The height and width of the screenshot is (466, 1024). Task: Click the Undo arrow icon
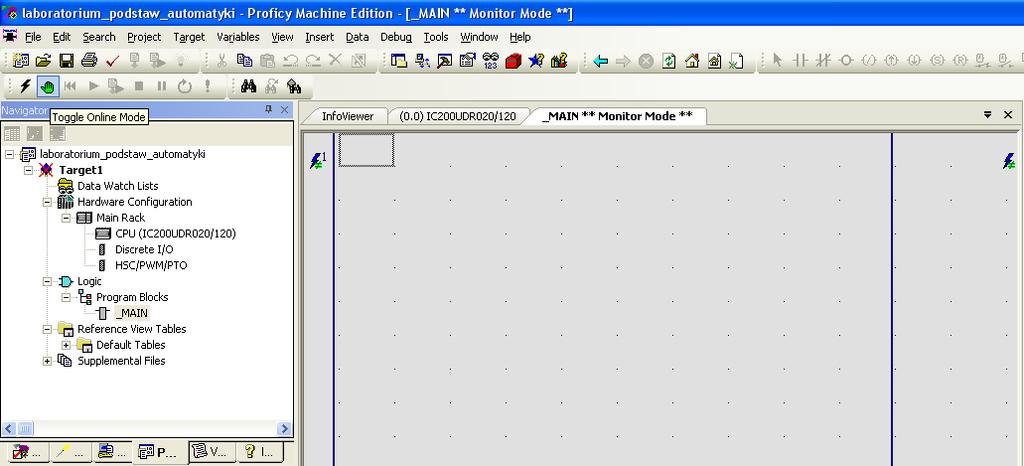tap(290, 61)
